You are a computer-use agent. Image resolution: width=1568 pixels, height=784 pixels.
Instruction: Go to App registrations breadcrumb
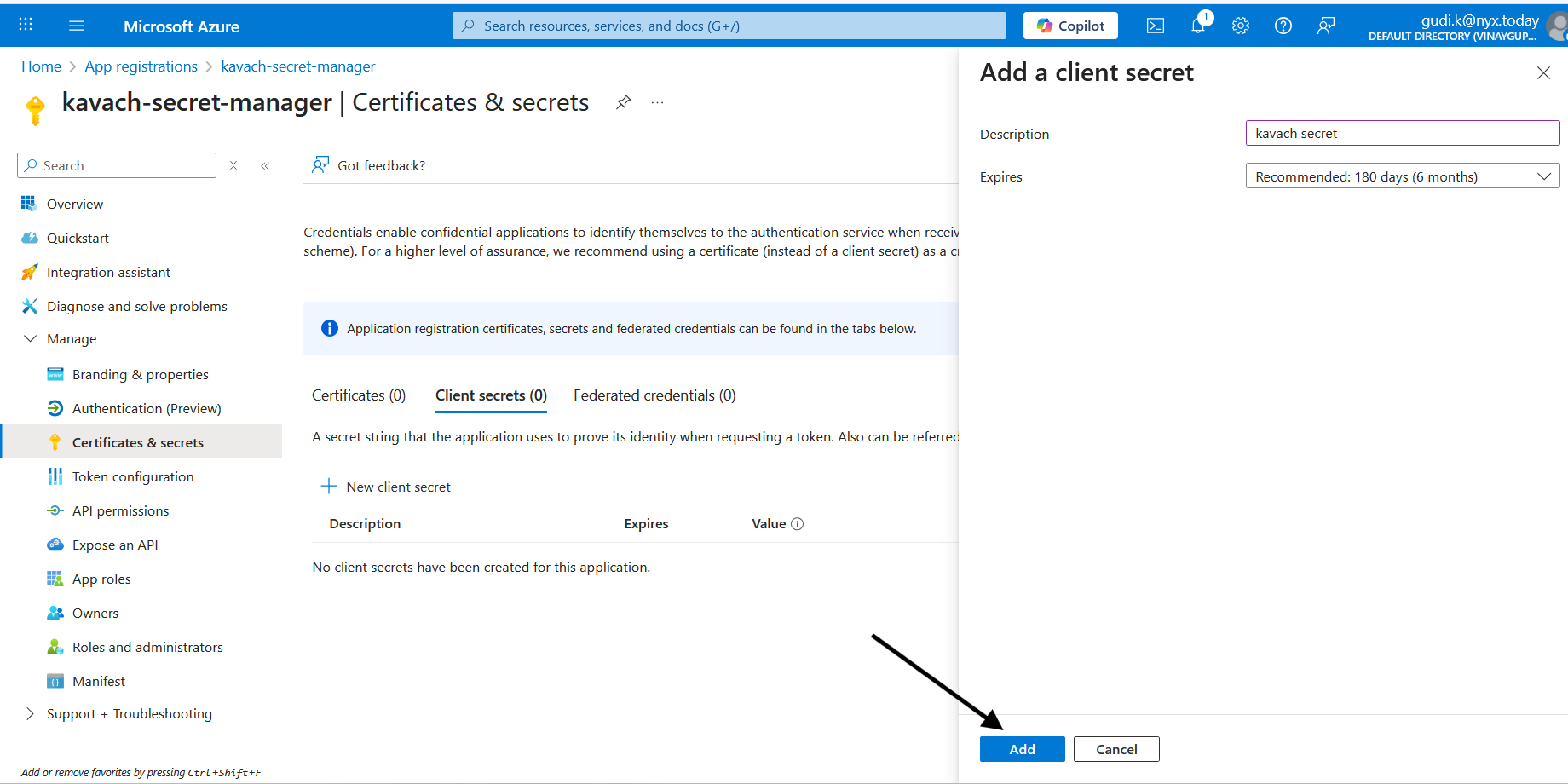point(141,66)
